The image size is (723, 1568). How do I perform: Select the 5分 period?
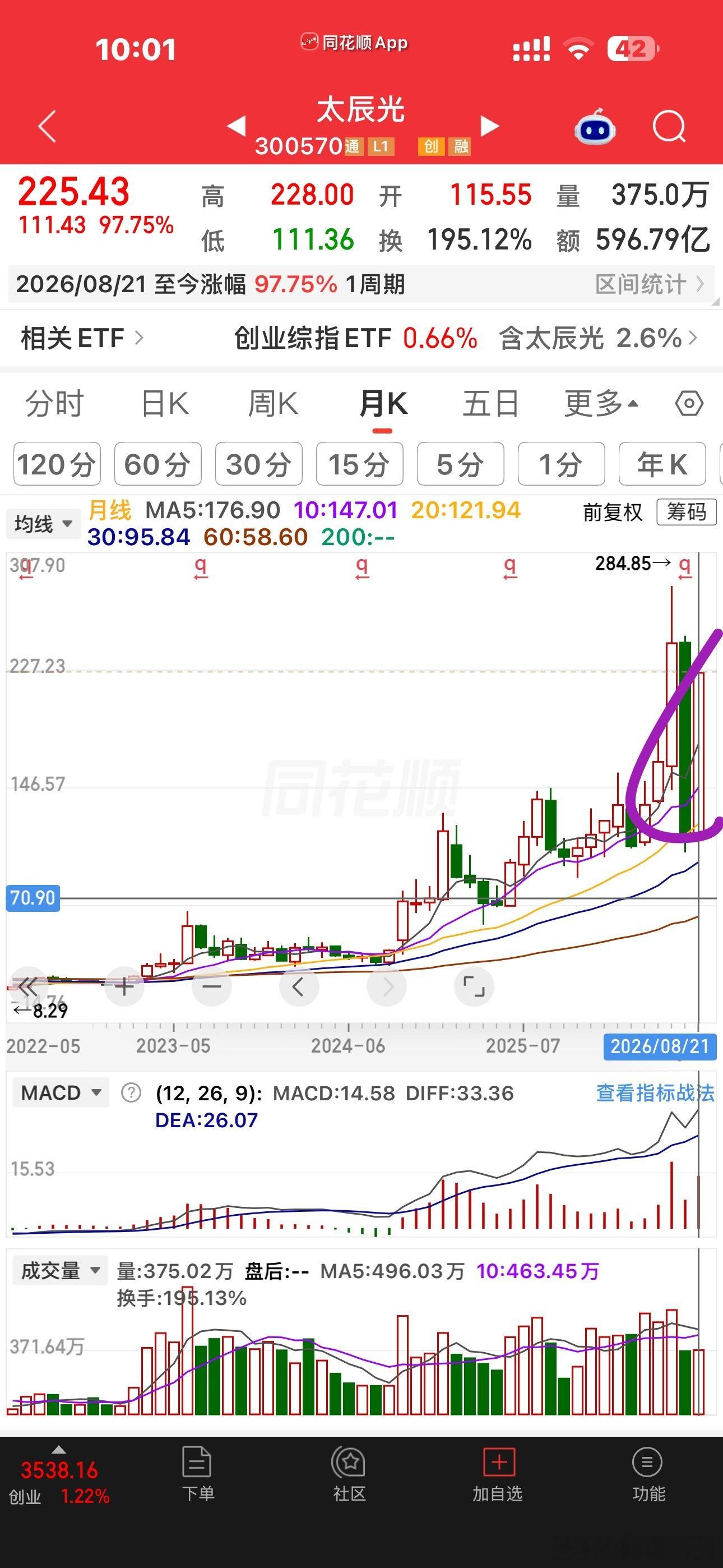(x=460, y=464)
